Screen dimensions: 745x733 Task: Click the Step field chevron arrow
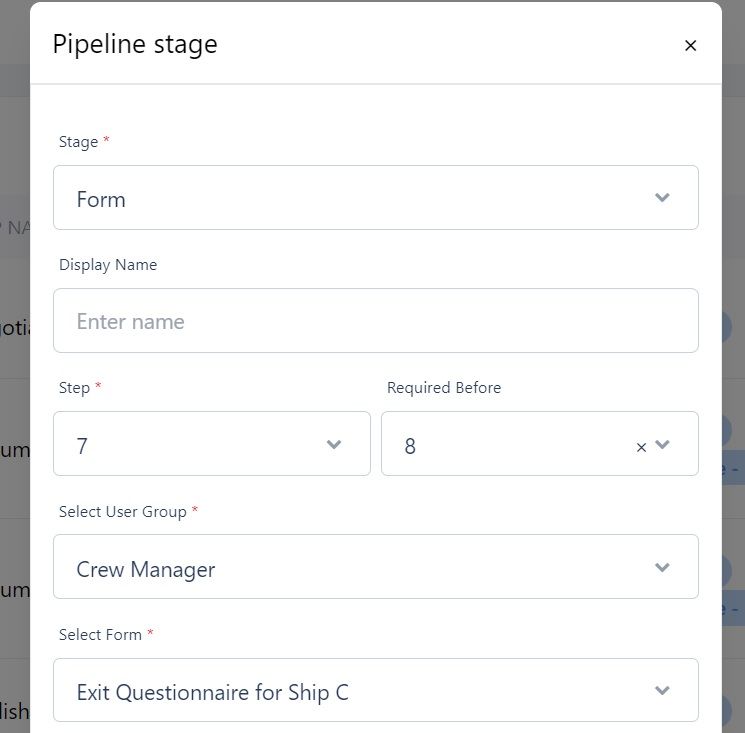(x=334, y=444)
